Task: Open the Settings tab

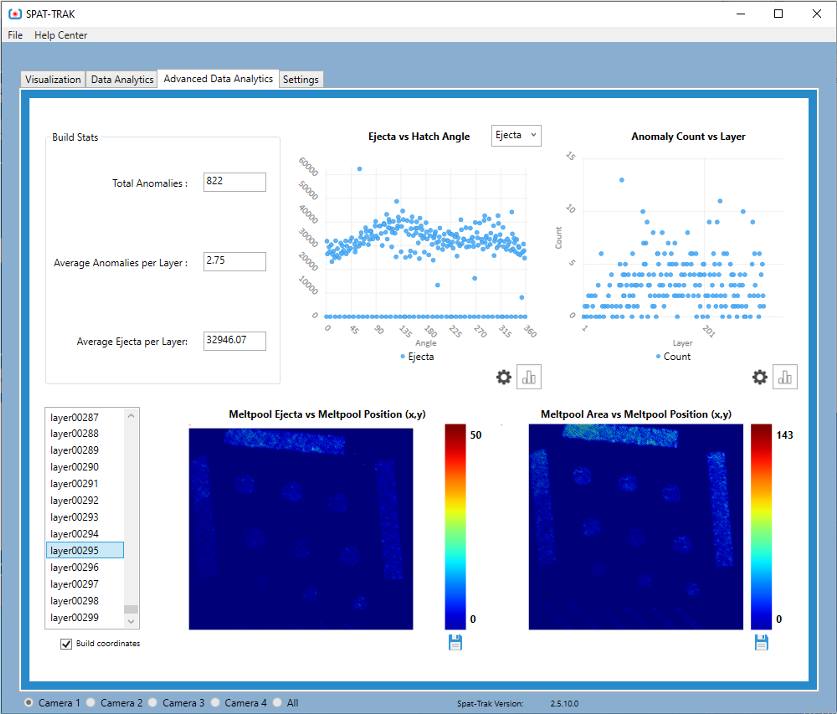Action: [x=301, y=80]
